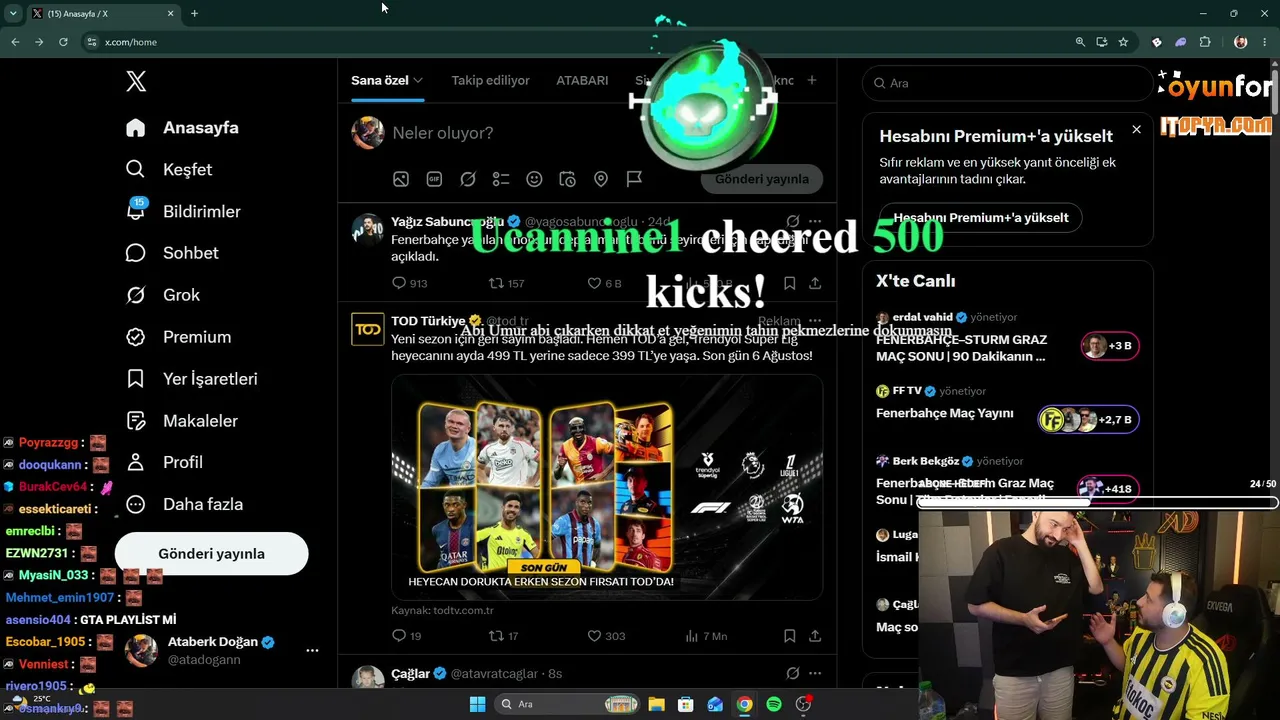This screenshot has height=720, width=1280.
Task: Open the Windows Start menu
Action: click(477, 704)
